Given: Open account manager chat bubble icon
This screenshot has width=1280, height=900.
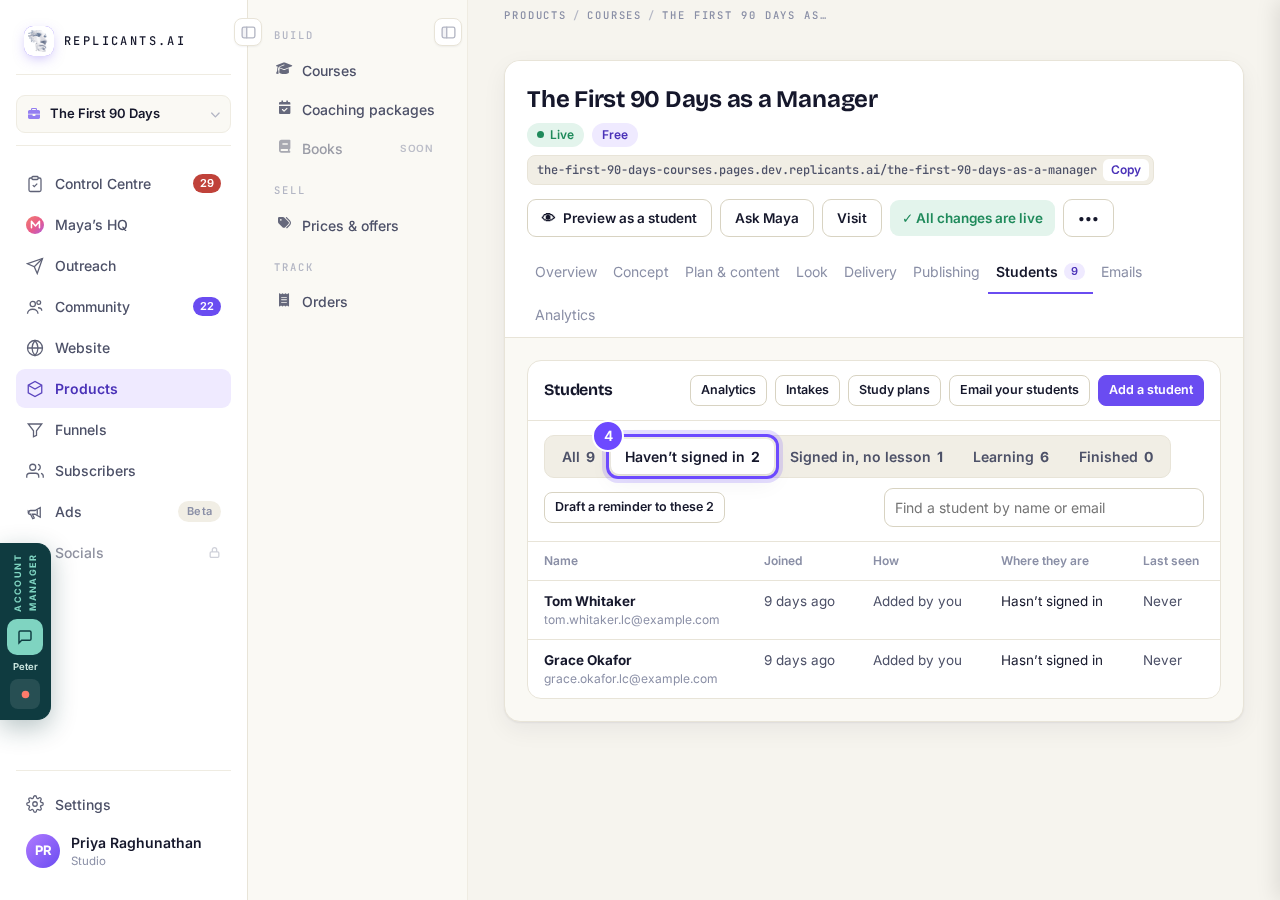Looking at the screenshot, I should click(25, 637).
